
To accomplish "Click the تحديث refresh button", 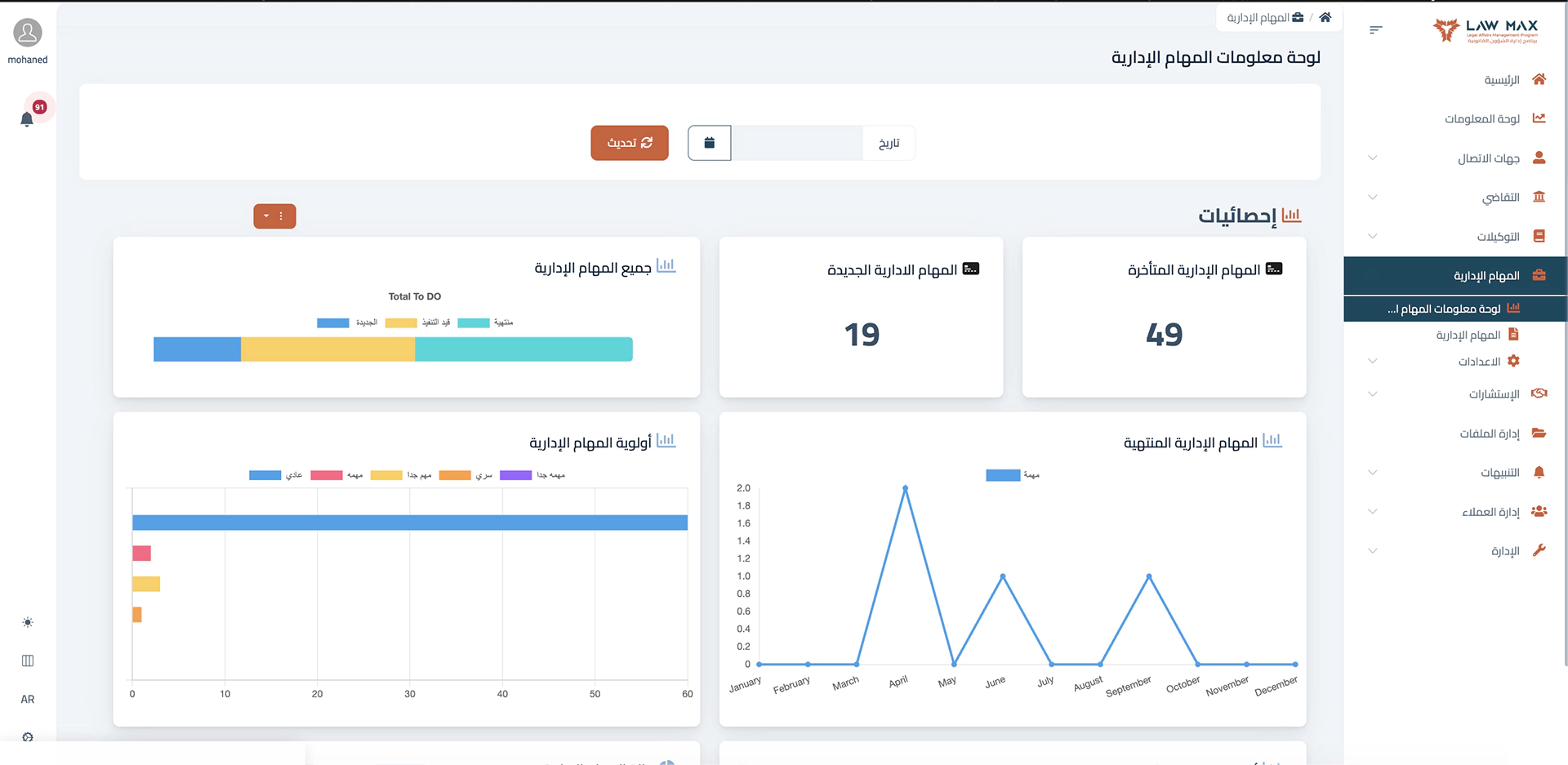I will tap(630, 143).
